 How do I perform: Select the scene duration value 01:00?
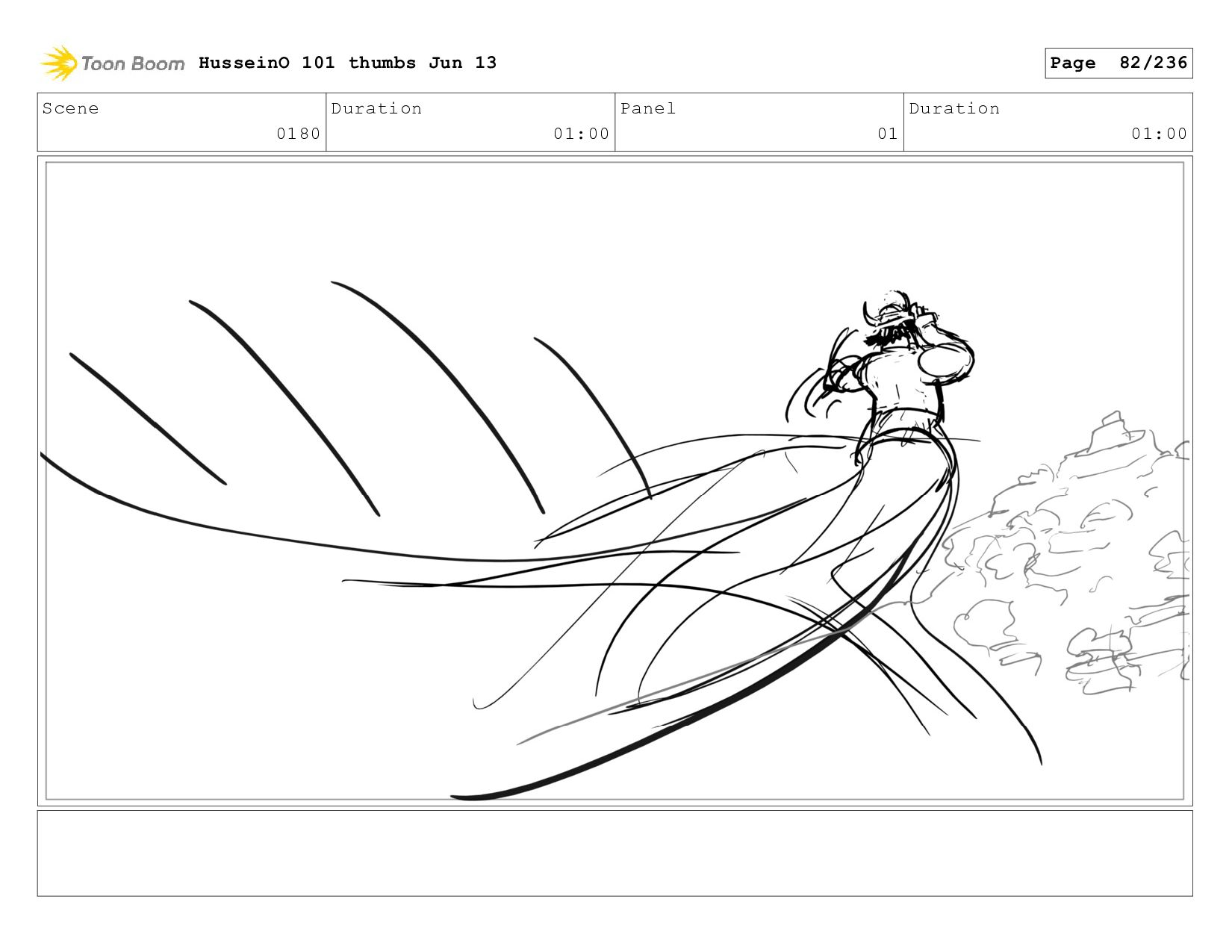pyautogui.click(x=581, y=134)
